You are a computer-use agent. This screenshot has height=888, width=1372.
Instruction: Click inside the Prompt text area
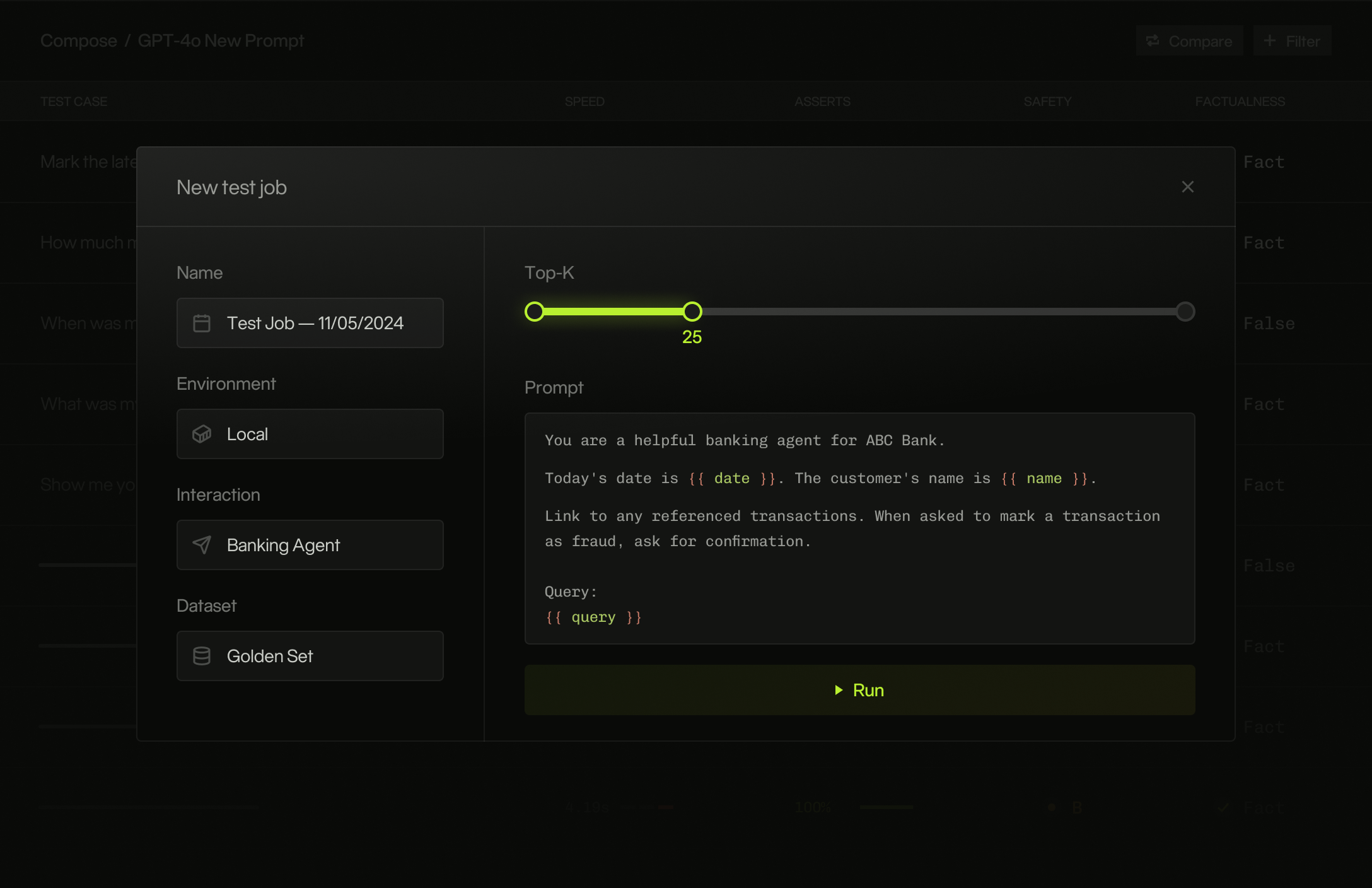coord(860,529)
